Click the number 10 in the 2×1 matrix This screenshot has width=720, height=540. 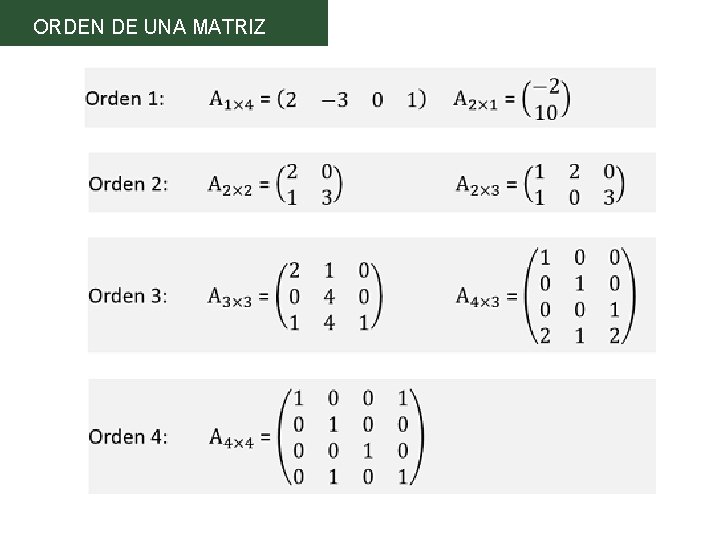[546, 112]
